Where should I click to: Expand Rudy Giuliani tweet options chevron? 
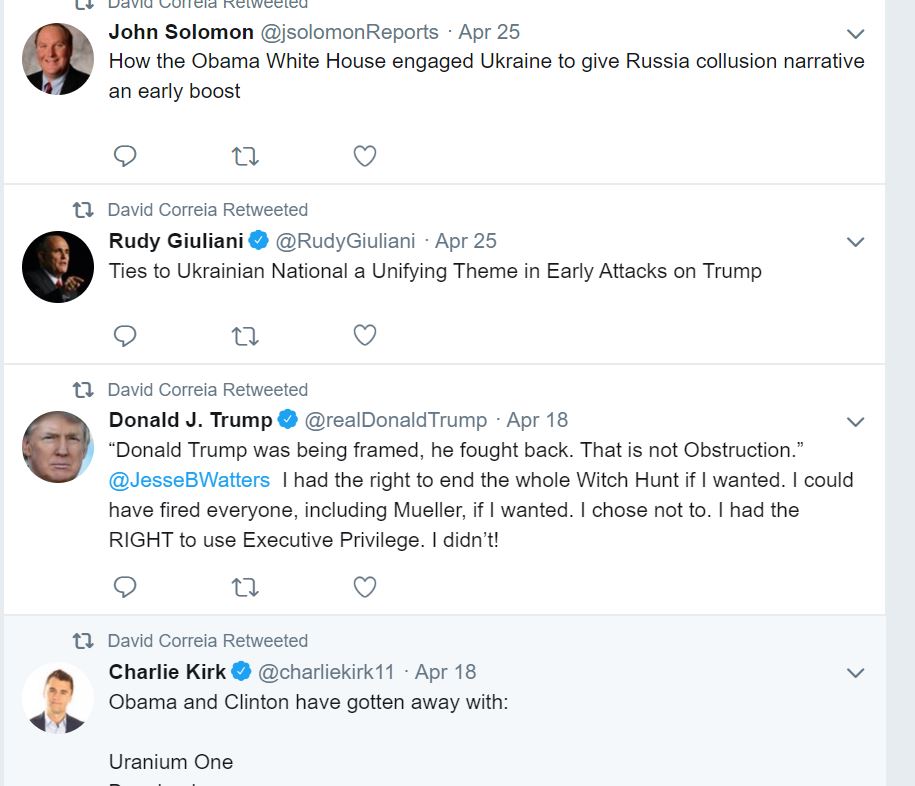point(855,242)
